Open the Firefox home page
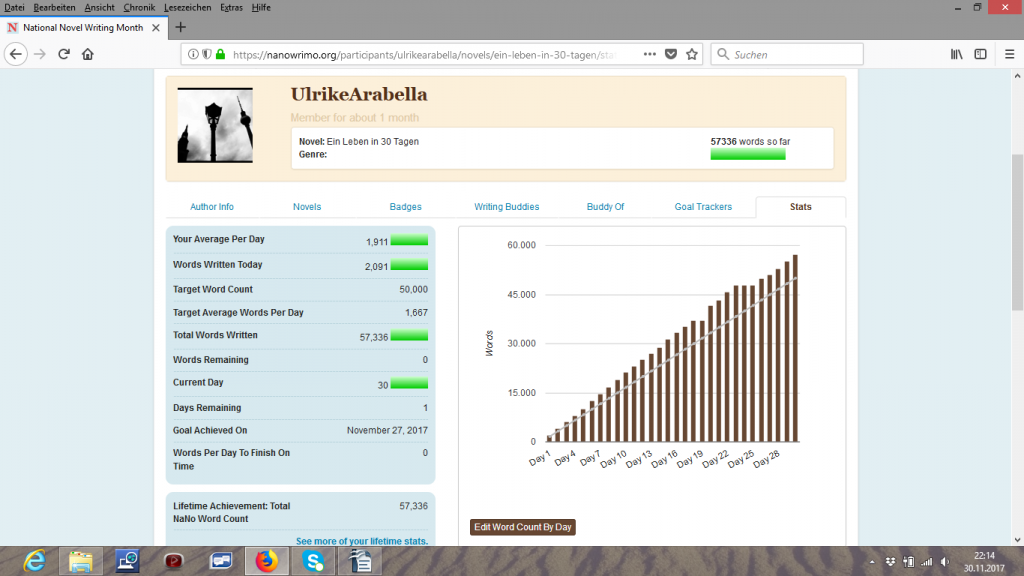Image resolution: width=1024 pixels, height=576 pixels. coord(88,54)
